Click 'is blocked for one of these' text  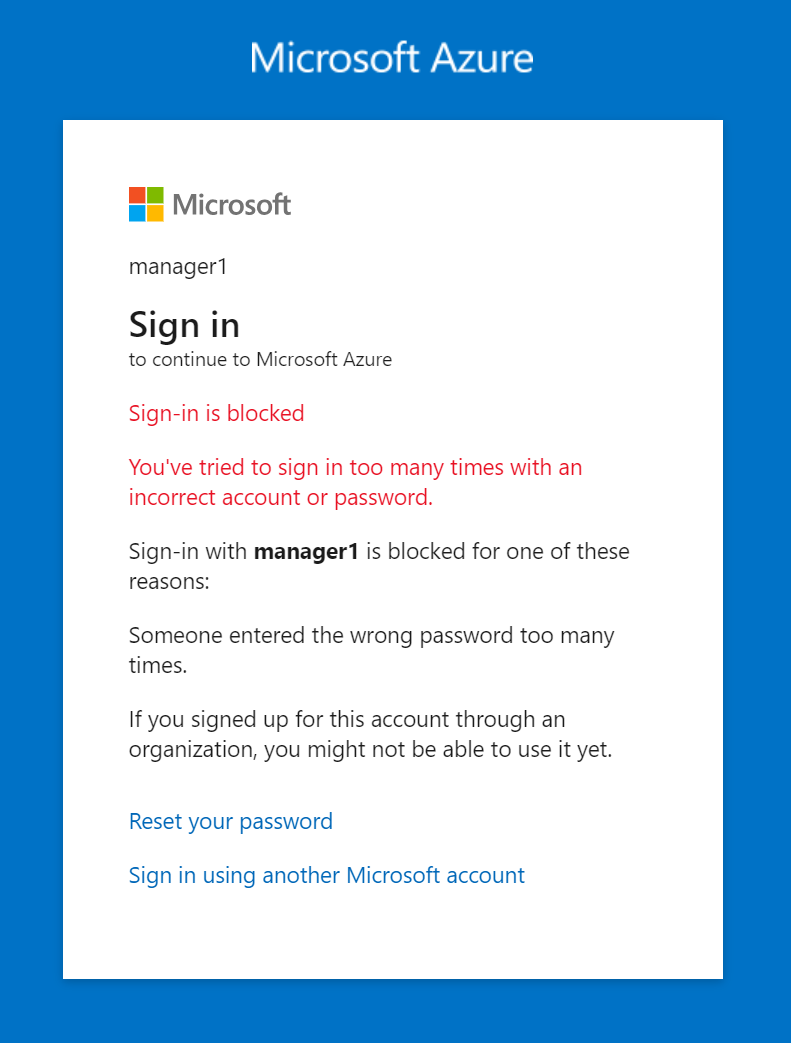click(498, 551)
